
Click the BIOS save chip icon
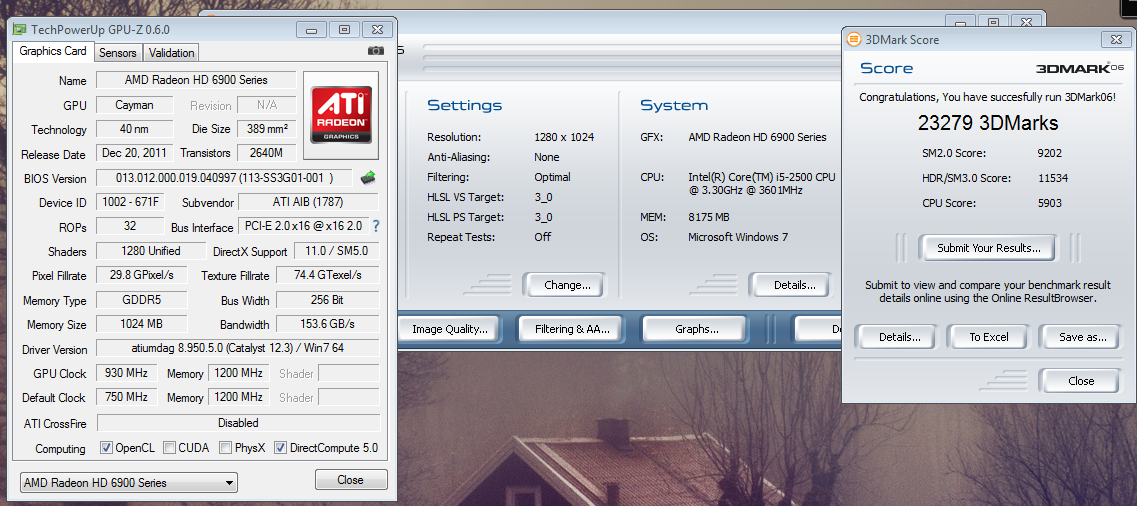[368, 178]
